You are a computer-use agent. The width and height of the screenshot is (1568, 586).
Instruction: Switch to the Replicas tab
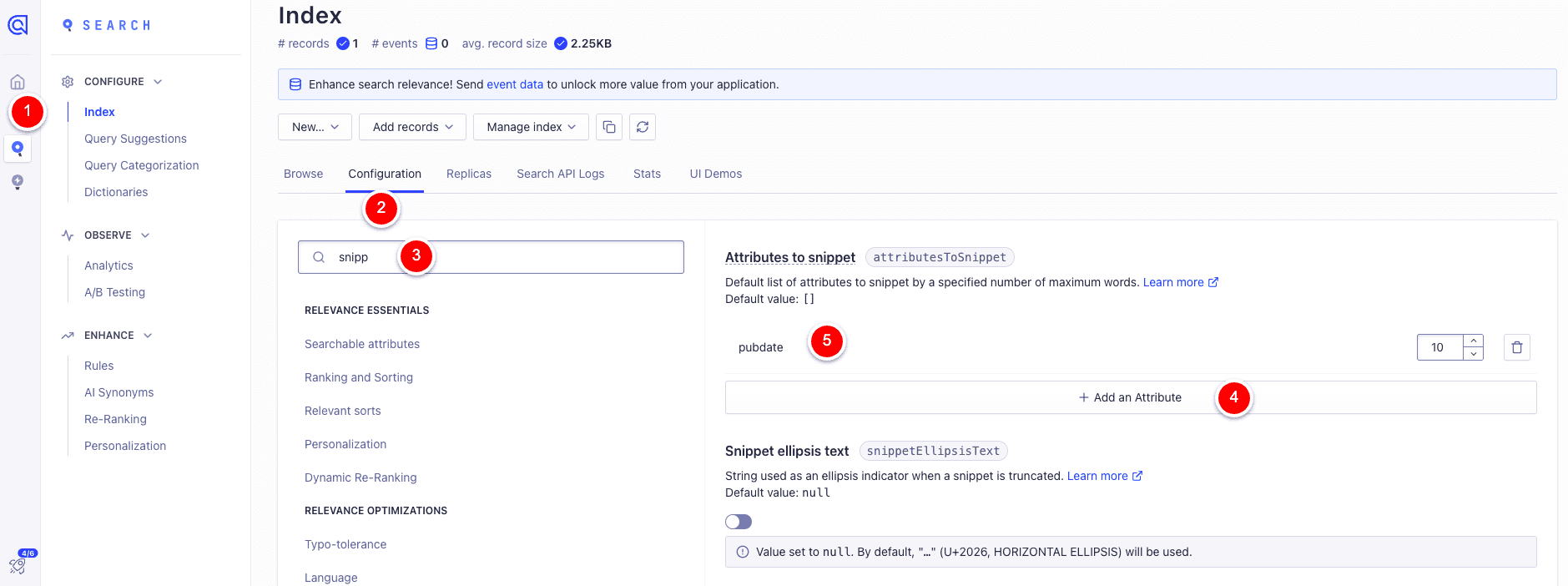(468, 174)
